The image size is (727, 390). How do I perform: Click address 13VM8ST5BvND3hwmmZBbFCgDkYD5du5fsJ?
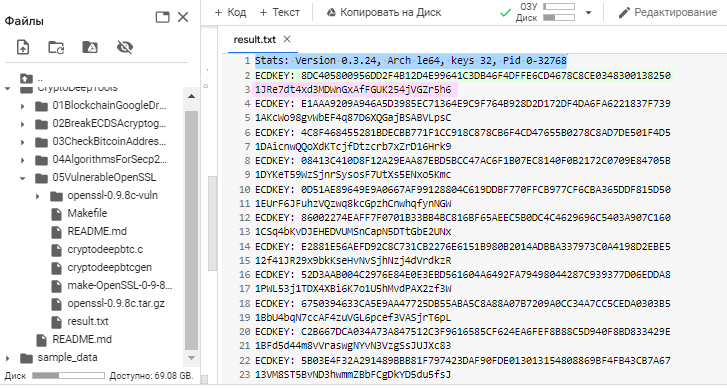point(353,375)
